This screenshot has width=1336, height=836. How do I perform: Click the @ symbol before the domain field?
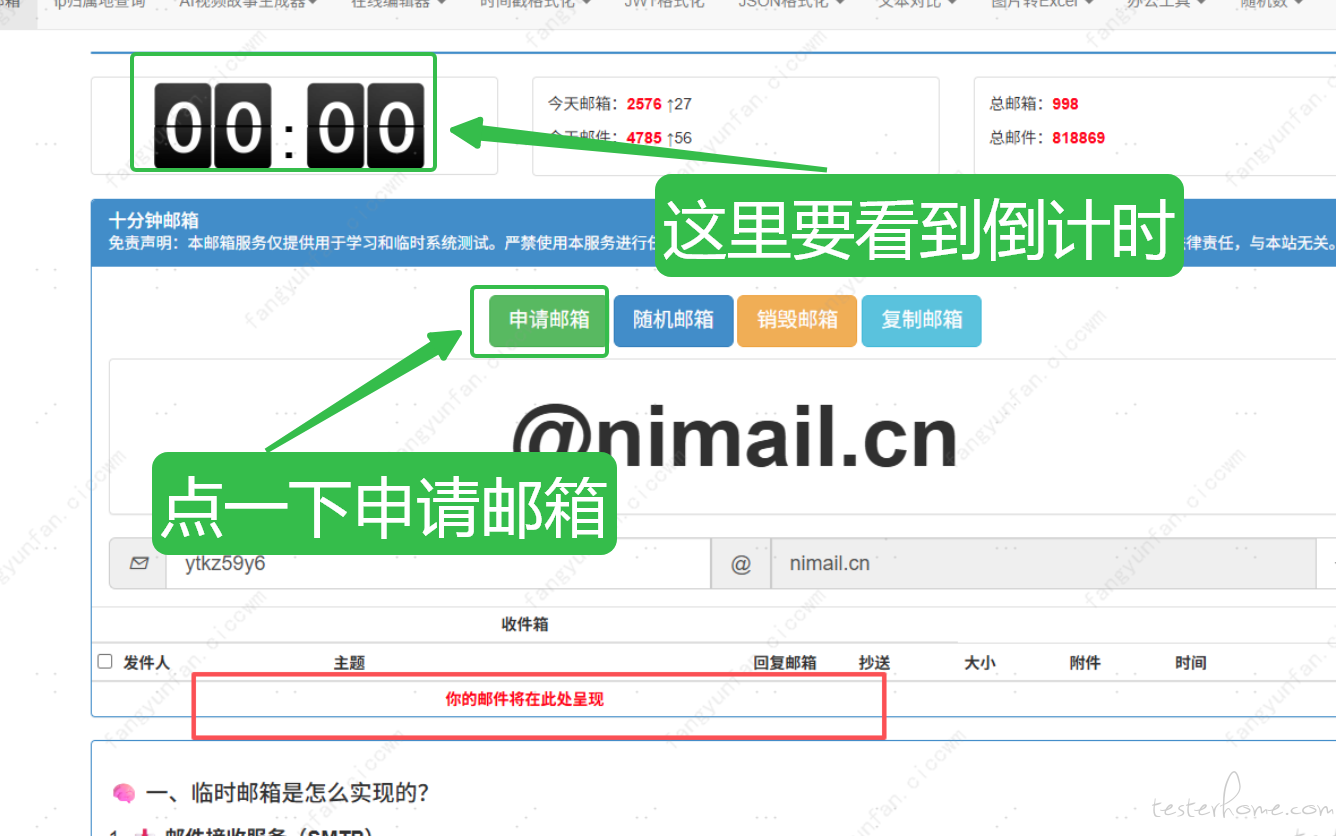(740, 564)
